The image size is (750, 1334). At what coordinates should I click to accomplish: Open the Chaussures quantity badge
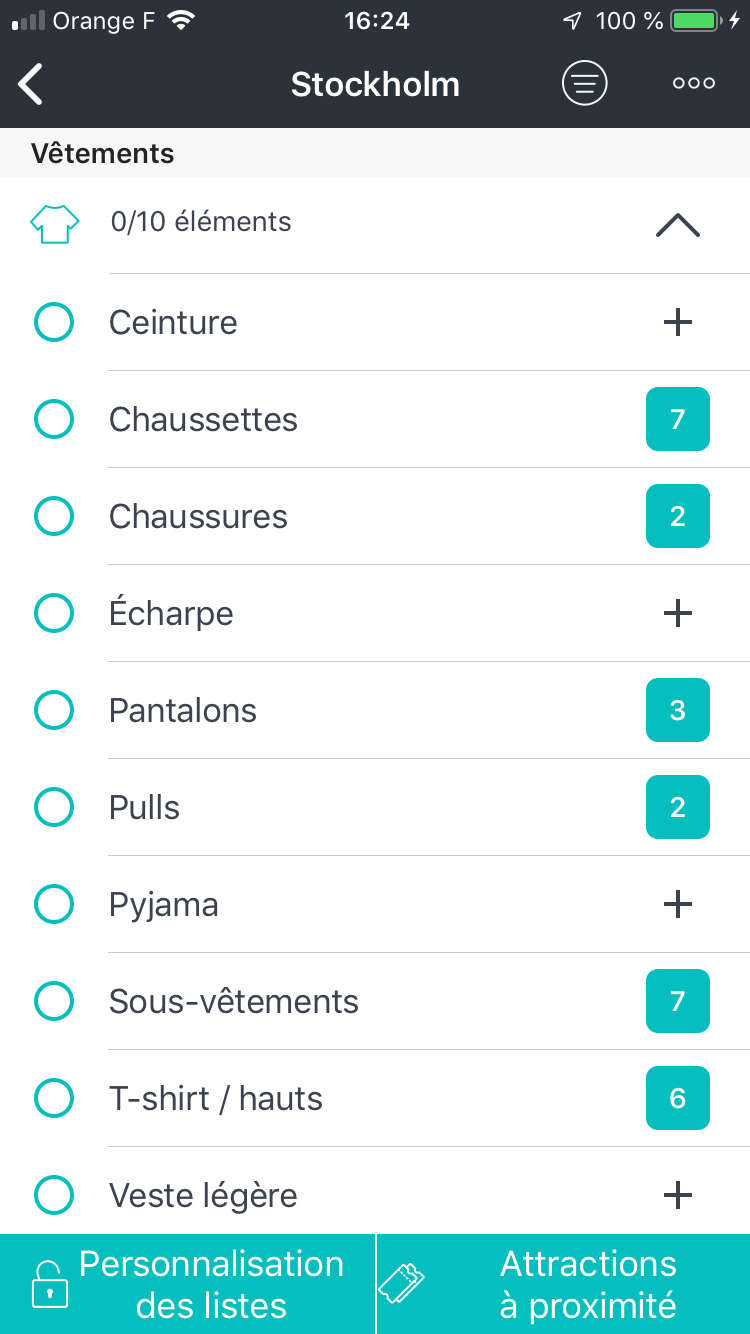coord(678,516)
